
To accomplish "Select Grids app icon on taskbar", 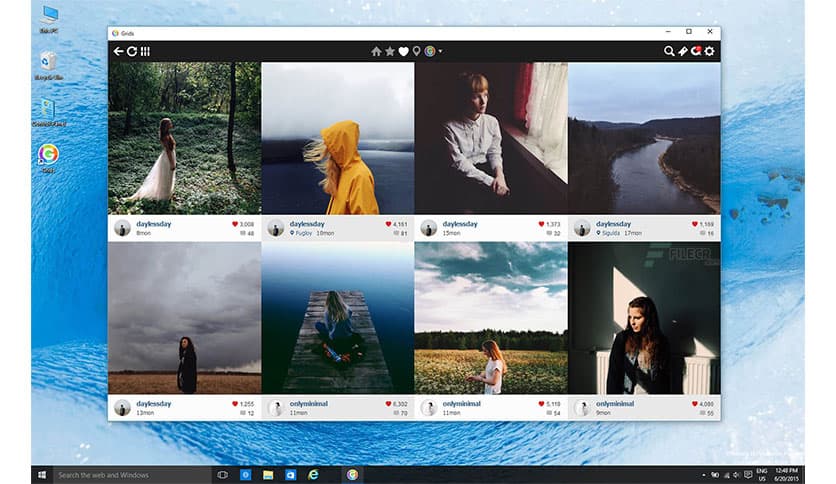I will tap(352, 474).
